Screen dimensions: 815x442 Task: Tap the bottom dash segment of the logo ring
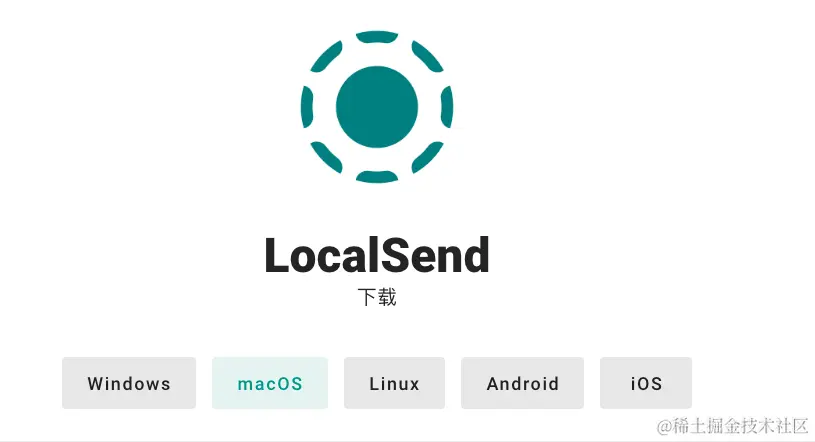tap(377, 177)
